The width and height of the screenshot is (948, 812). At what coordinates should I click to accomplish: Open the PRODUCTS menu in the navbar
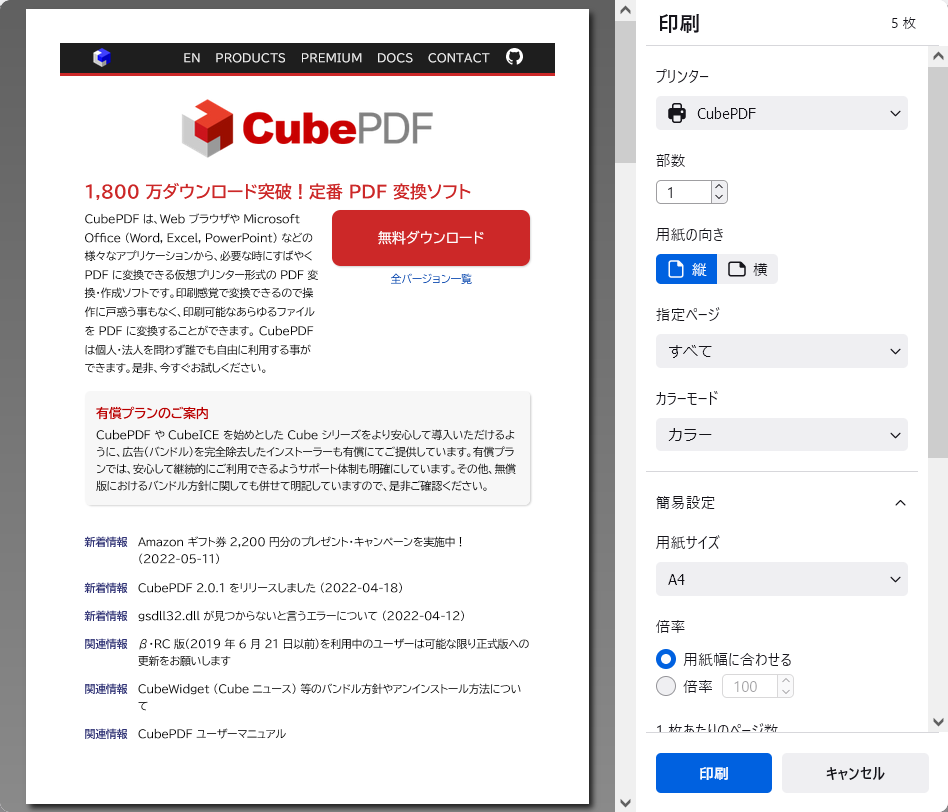tap(249, 57)
